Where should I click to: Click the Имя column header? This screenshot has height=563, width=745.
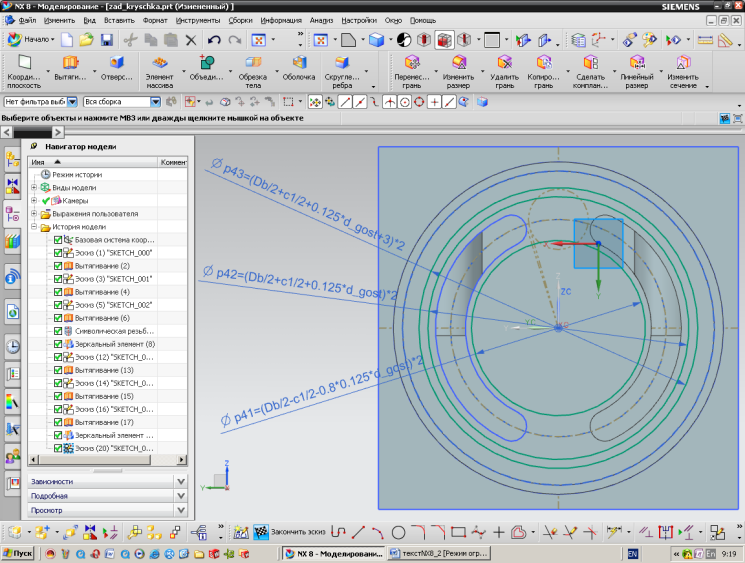93,162
